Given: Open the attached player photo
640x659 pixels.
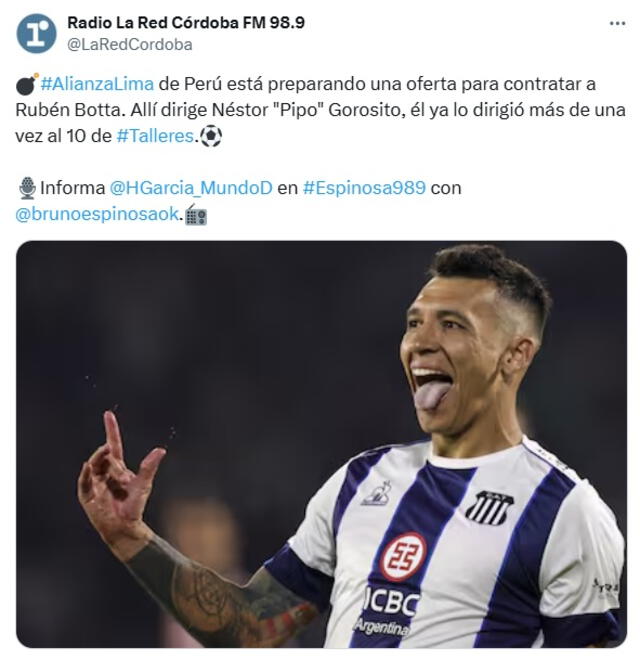Looking at the screenshot, I should coord(321,444).
